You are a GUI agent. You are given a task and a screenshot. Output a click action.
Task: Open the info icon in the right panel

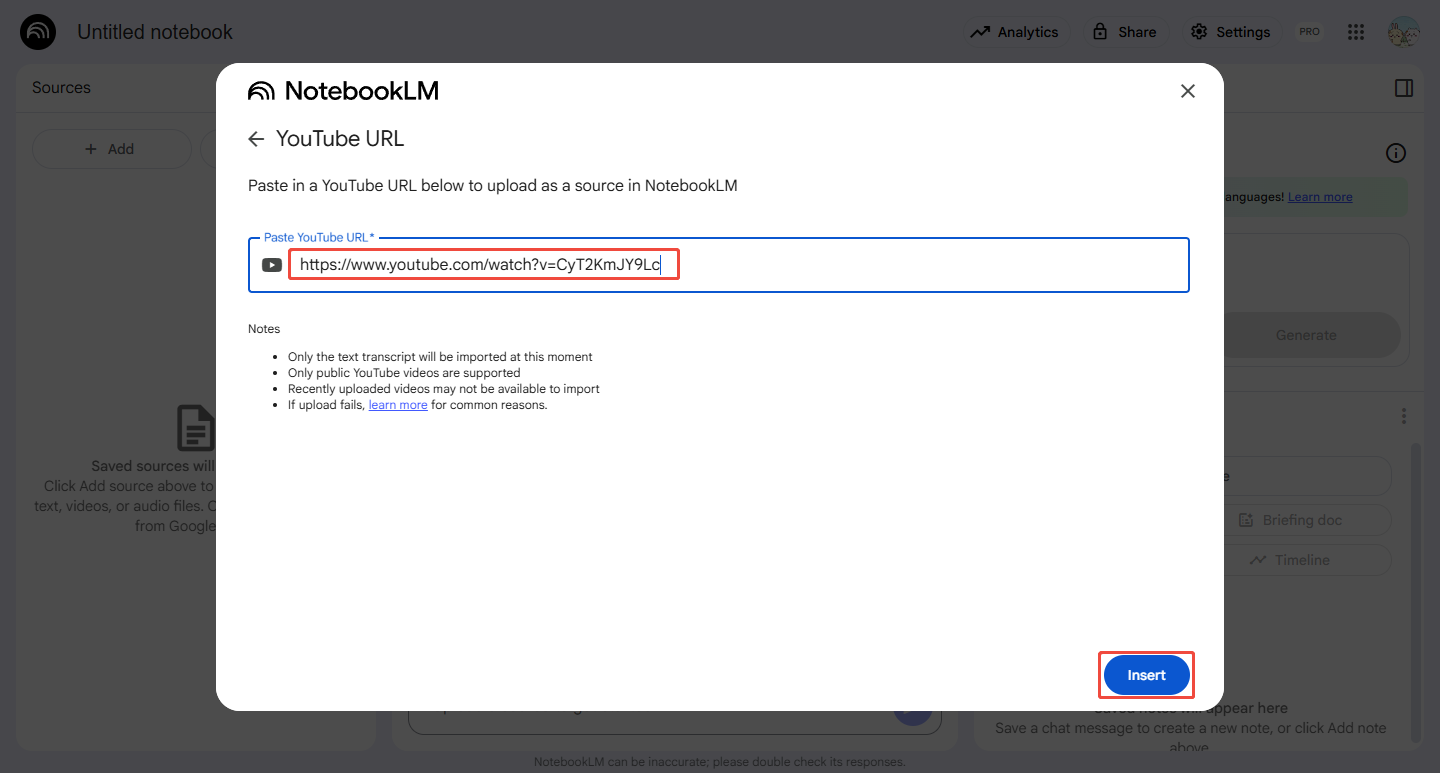(1396, 153)
